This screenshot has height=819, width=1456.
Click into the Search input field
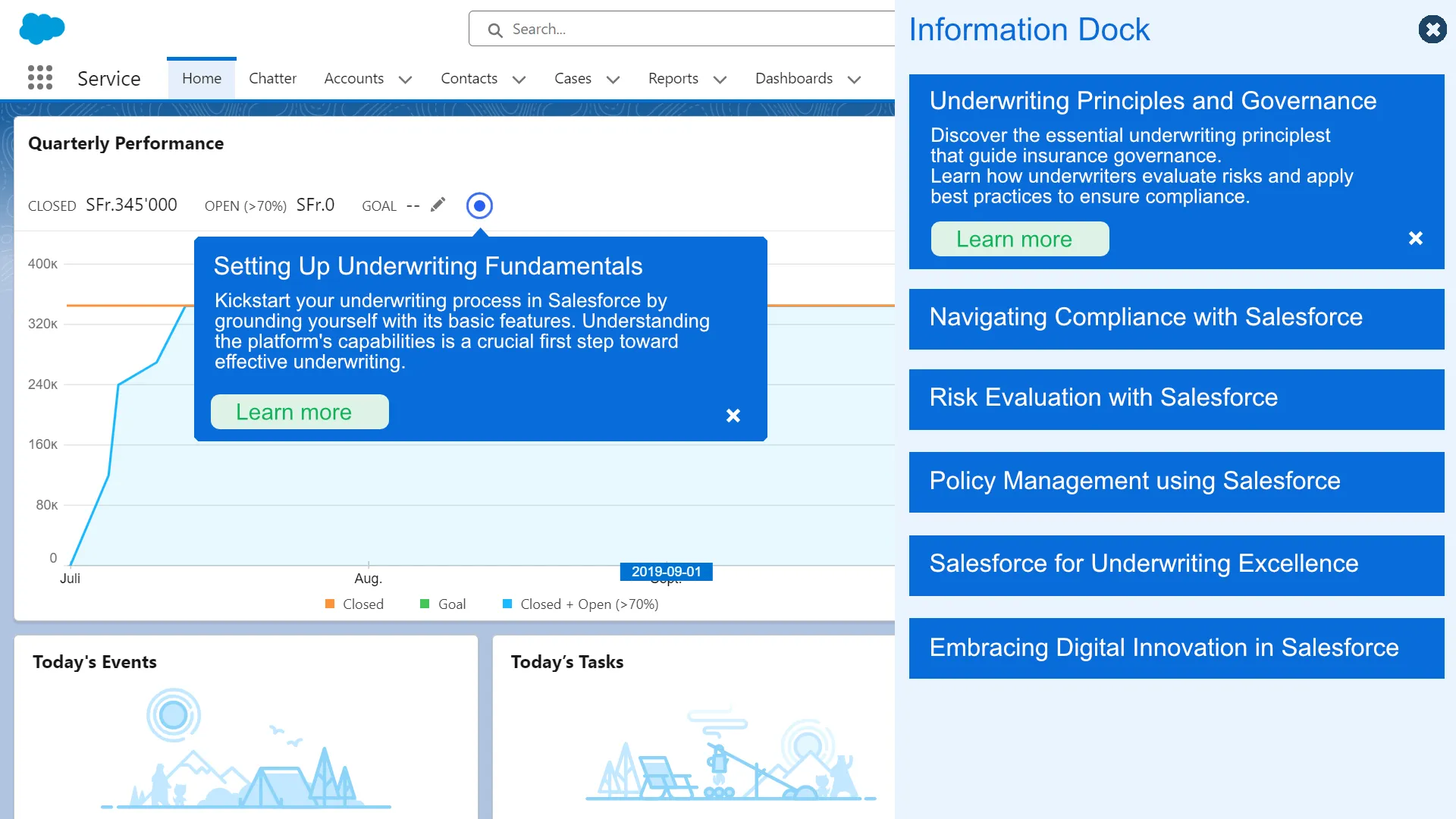[x=682, y=29]
